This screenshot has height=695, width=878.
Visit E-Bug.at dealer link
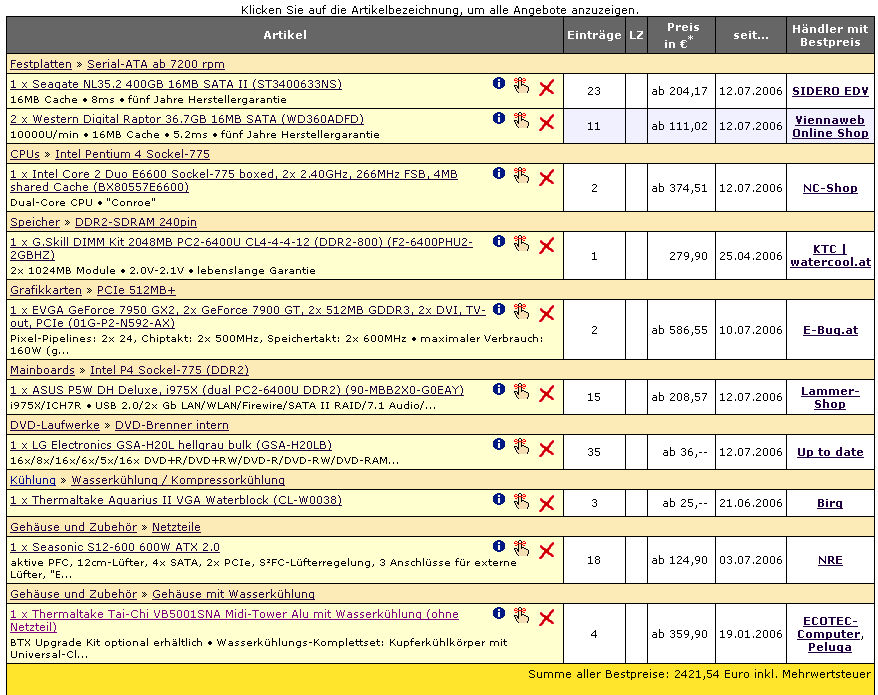830,330
